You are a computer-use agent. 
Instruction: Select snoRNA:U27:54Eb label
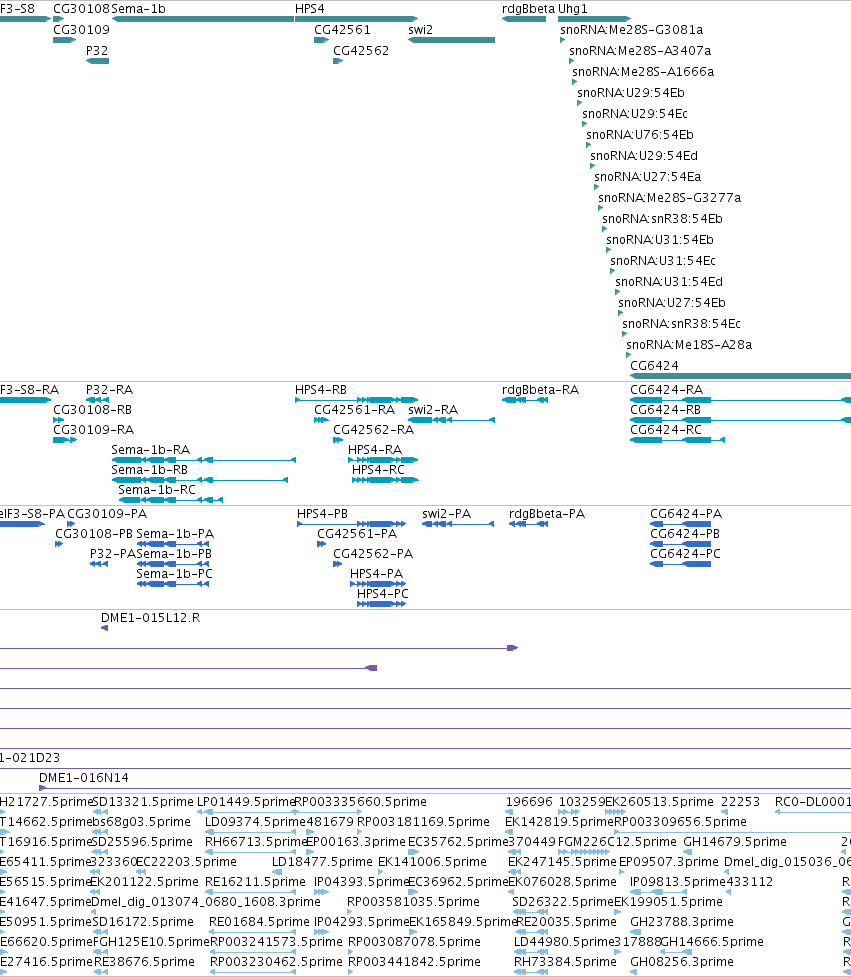click(x=672, y=303)
